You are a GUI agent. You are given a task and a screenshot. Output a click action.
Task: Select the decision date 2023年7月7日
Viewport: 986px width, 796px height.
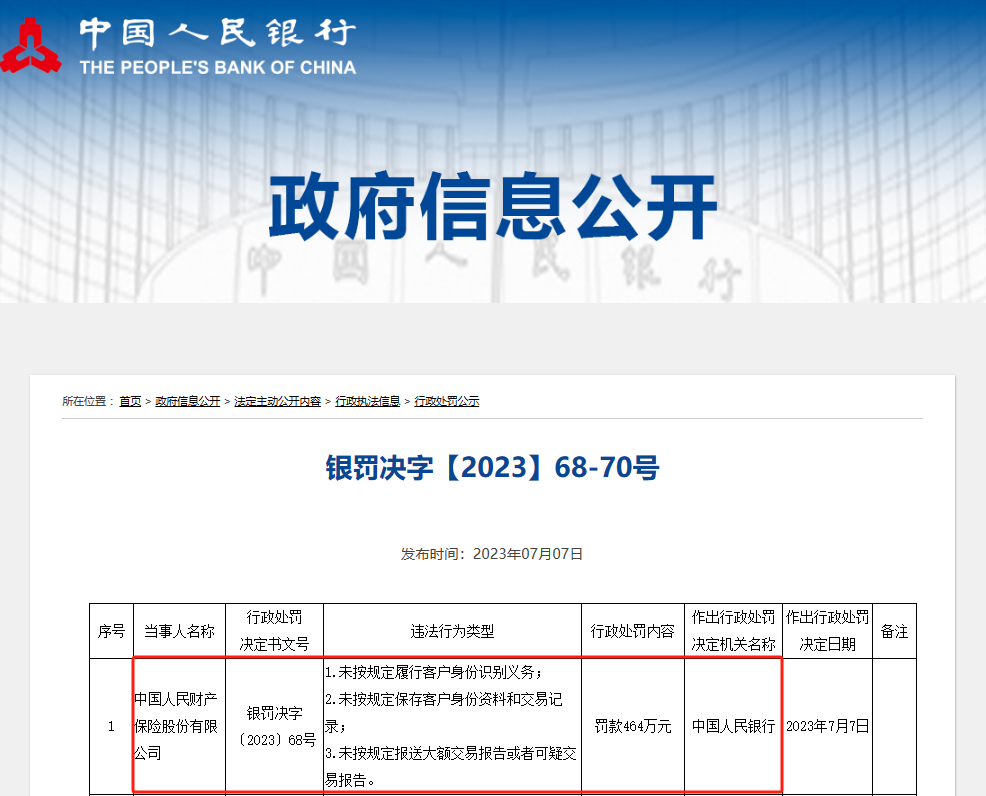pos(828,726)
